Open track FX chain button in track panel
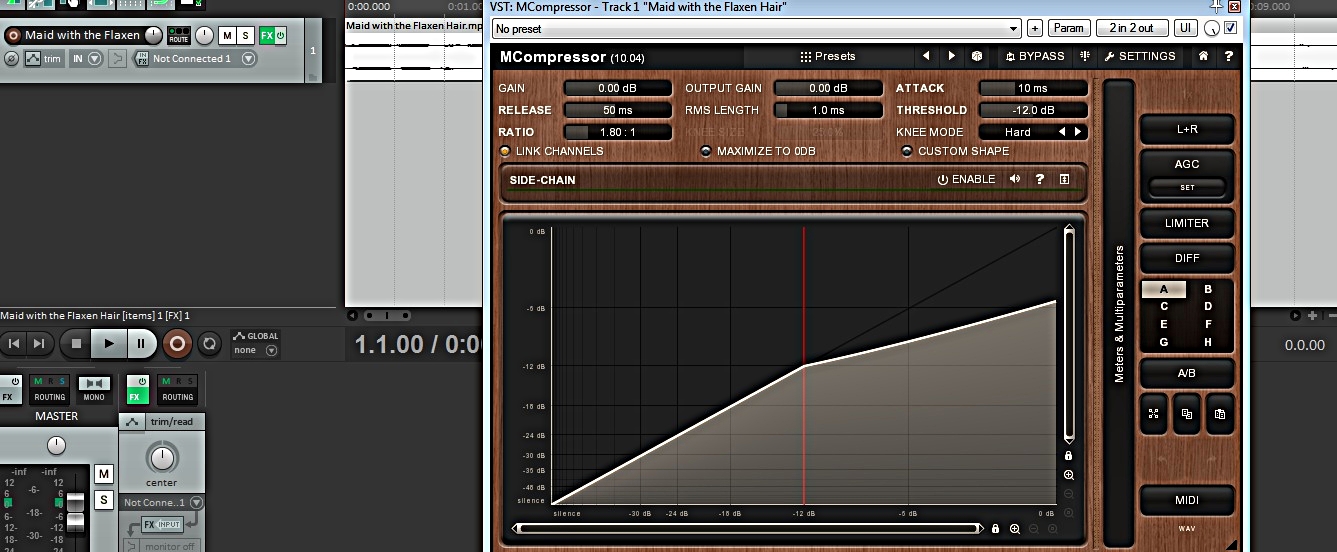The image size is (1337, 552). [x=266, y=36]
